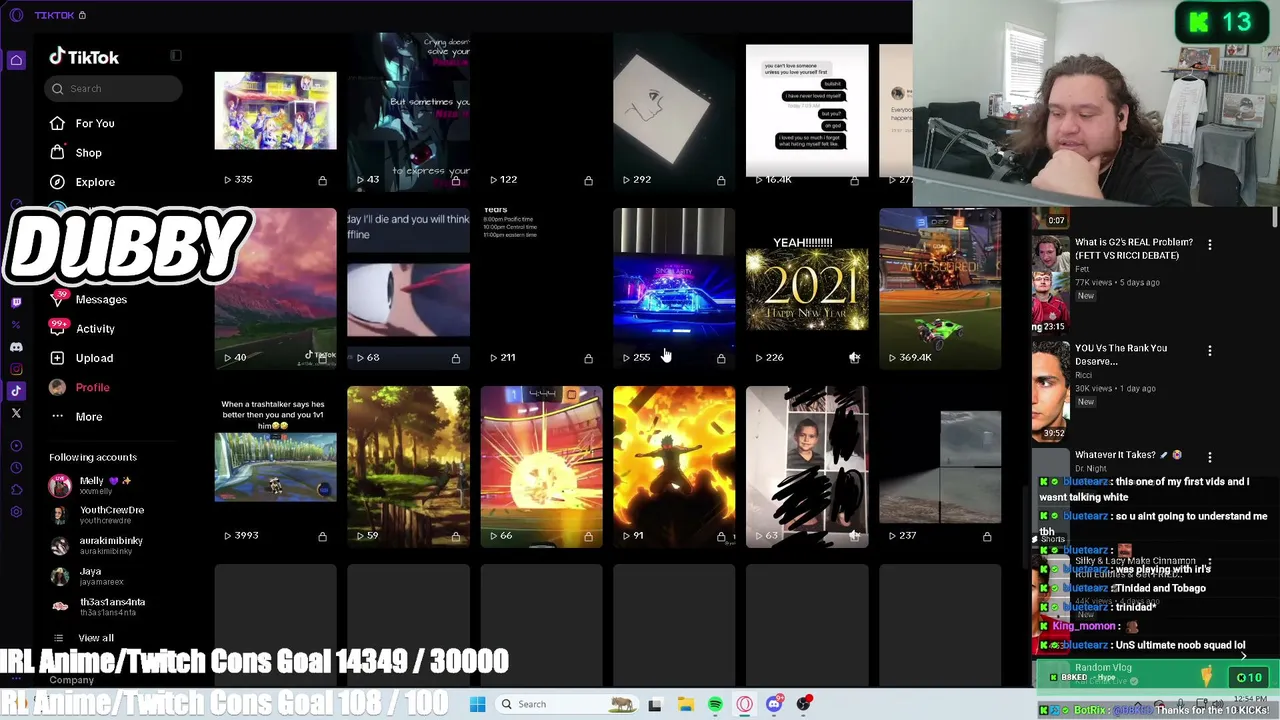Open TikTok panel in Opera sidebar
Image resolution: width=1280 pixels, height=720 pixels.
click(x=16, y=391)
